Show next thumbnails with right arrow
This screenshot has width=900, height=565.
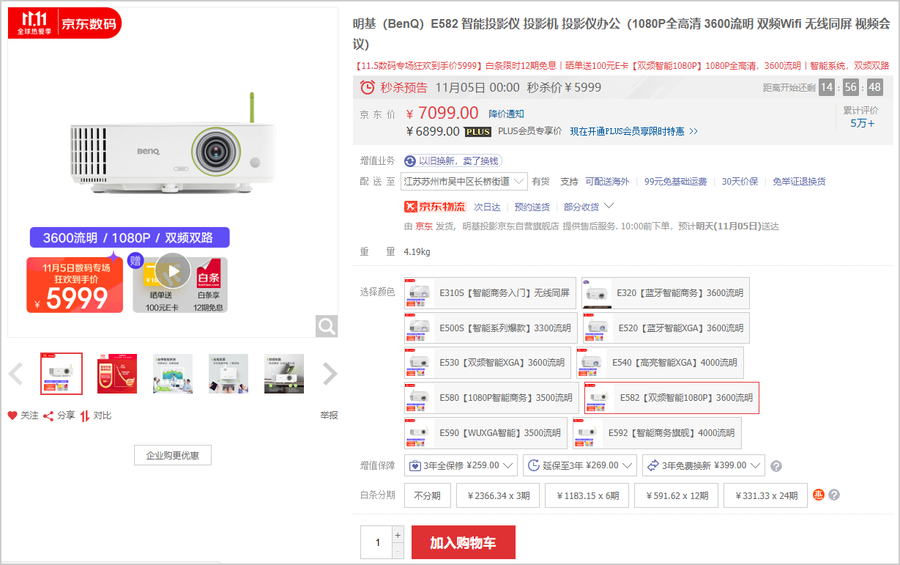click(x=329, y=374)
